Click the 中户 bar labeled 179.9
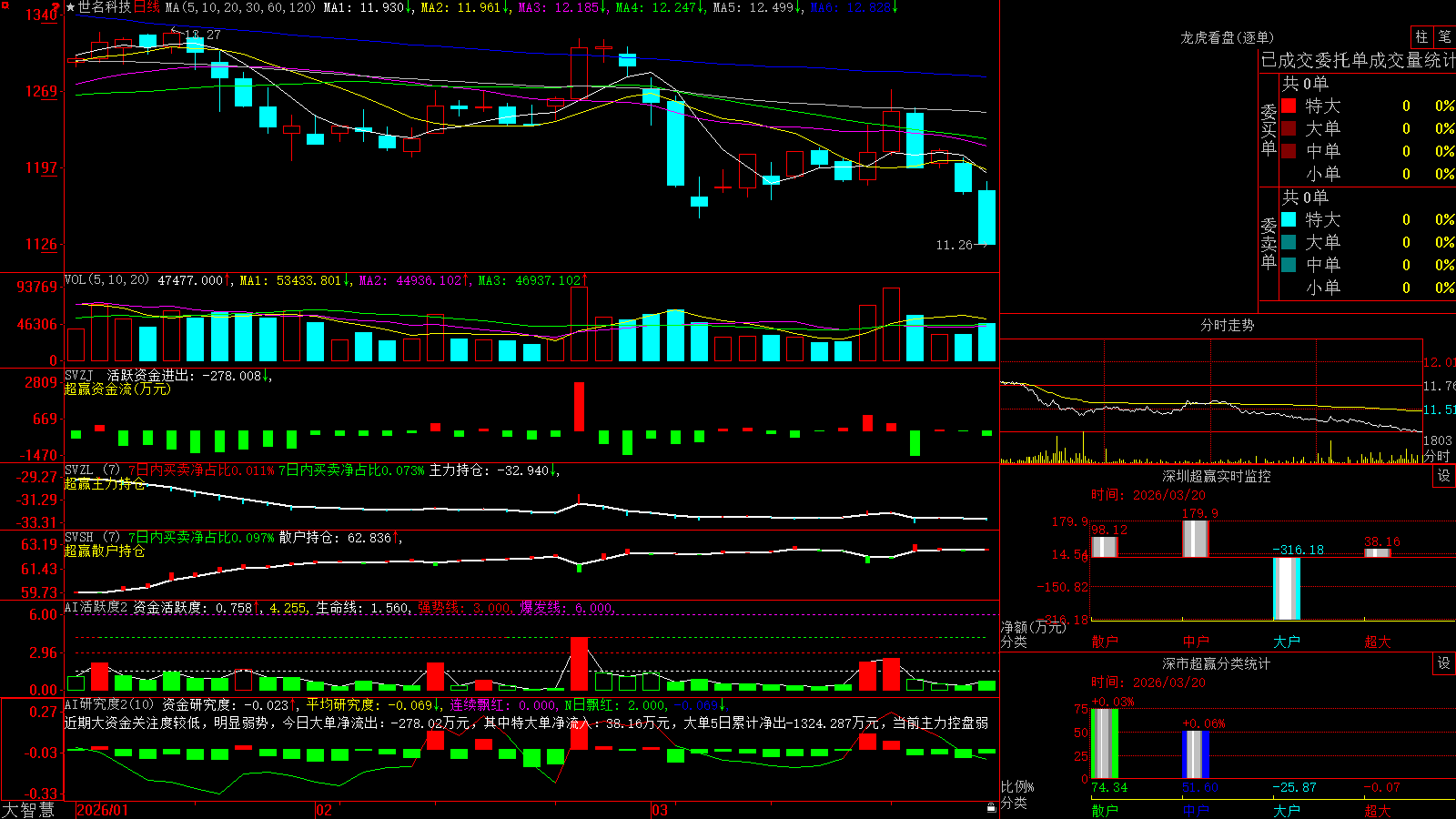The height and width of the screenshot is (819, 1456). tap(1196, 539)
